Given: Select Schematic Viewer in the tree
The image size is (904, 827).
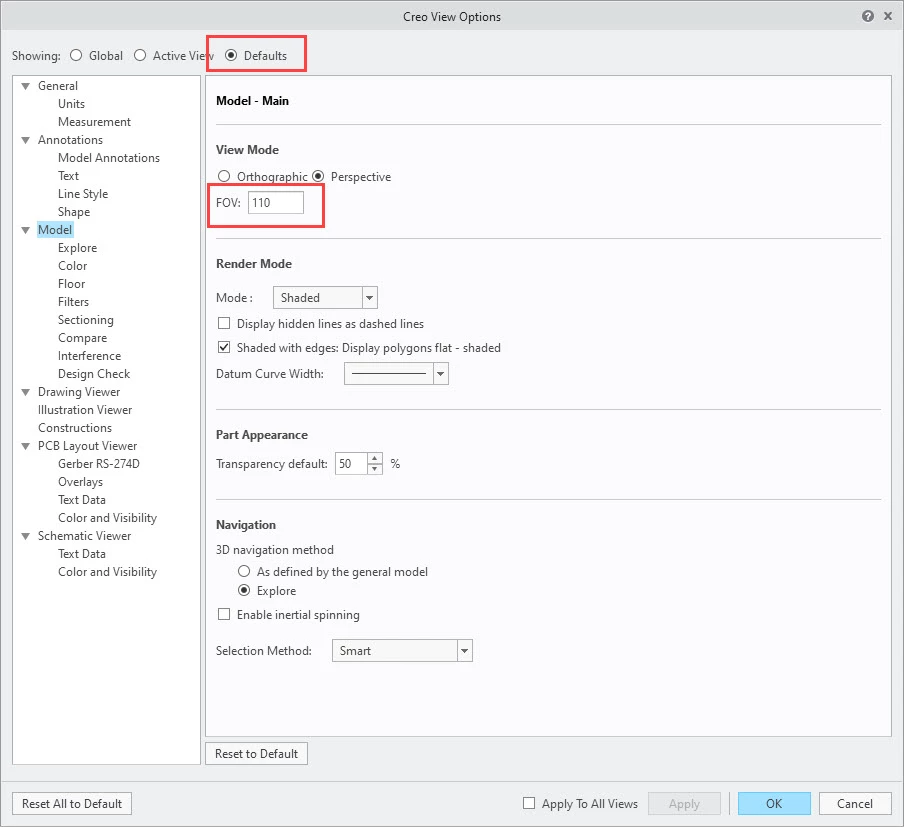Looking at the screenshot, I should 85,536.
